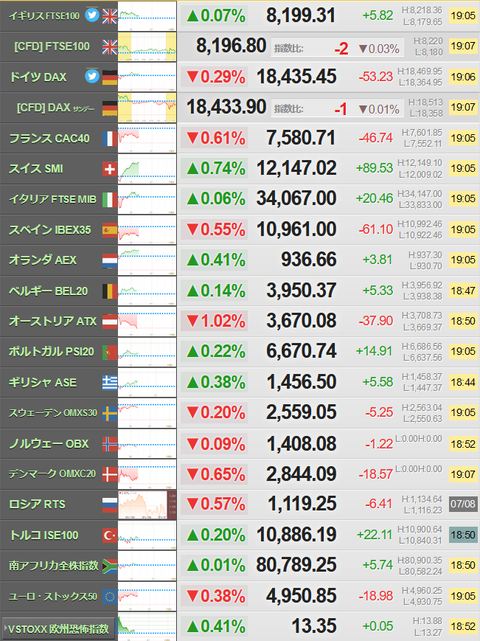Expand the VSTOXX 欧州恐怖指数 button
Viewport: 480px width, 641px height.
(x=58, y=628)
